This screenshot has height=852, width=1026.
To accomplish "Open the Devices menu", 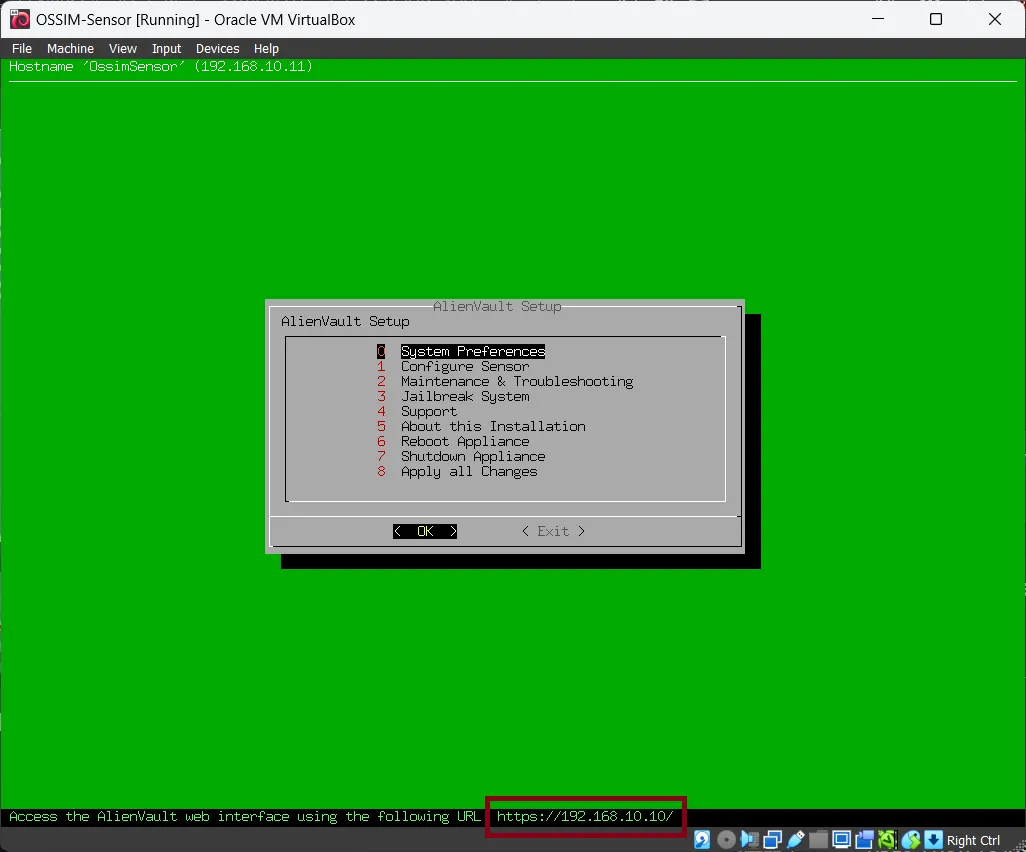I will coord(217,48).
